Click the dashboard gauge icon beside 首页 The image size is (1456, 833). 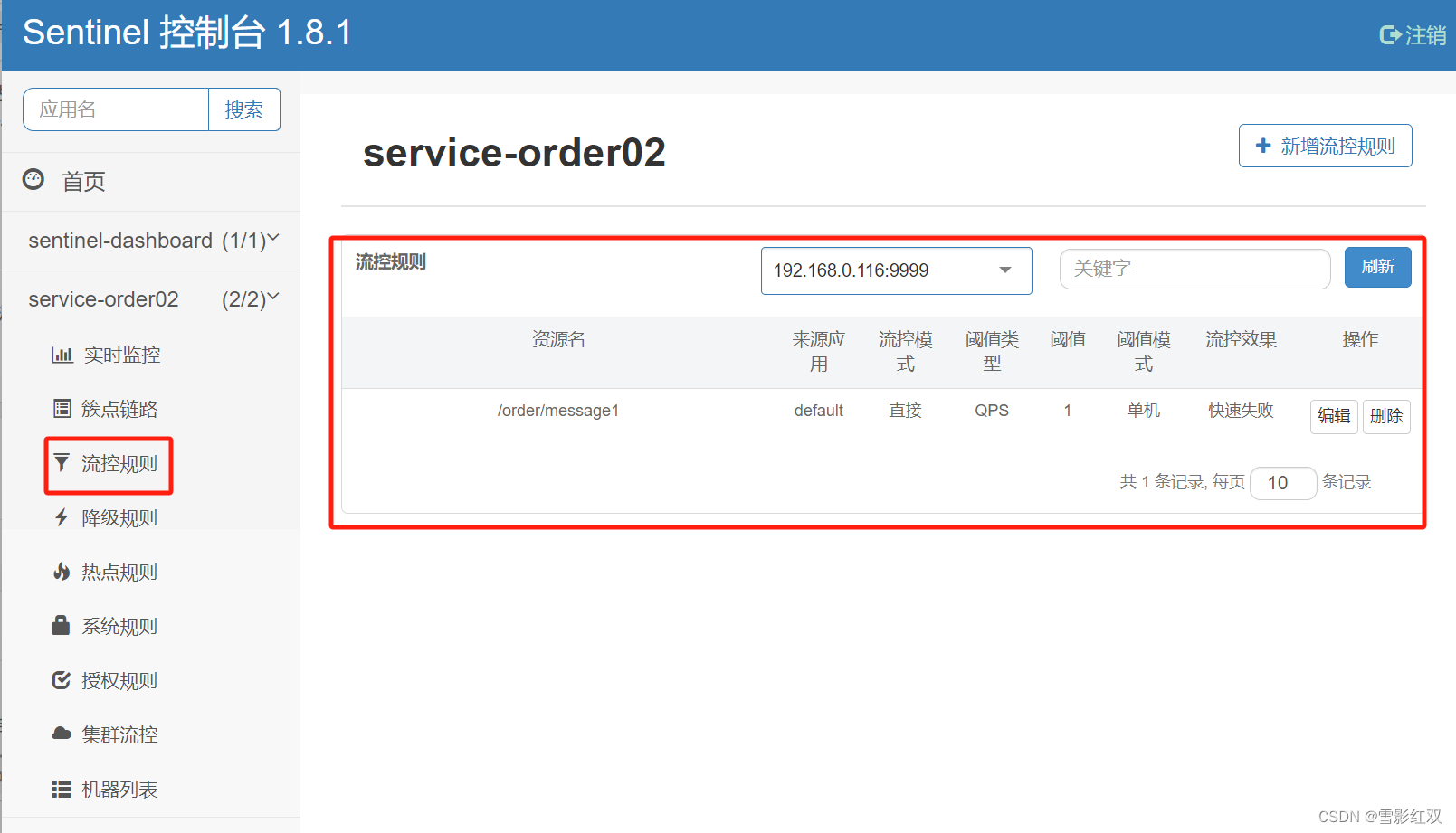pos(33,179)
